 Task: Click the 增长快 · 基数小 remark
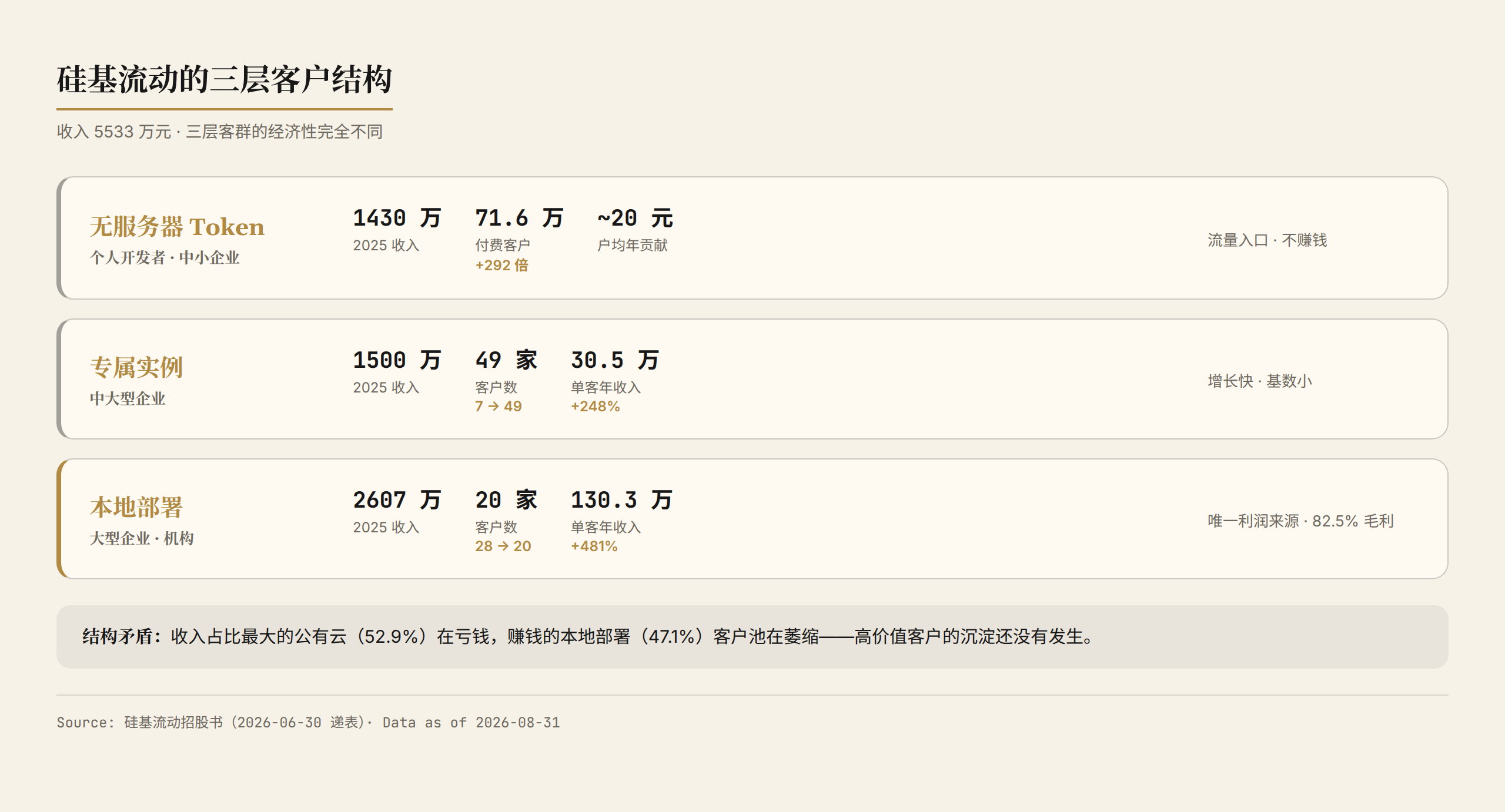tap(1260, 381)
